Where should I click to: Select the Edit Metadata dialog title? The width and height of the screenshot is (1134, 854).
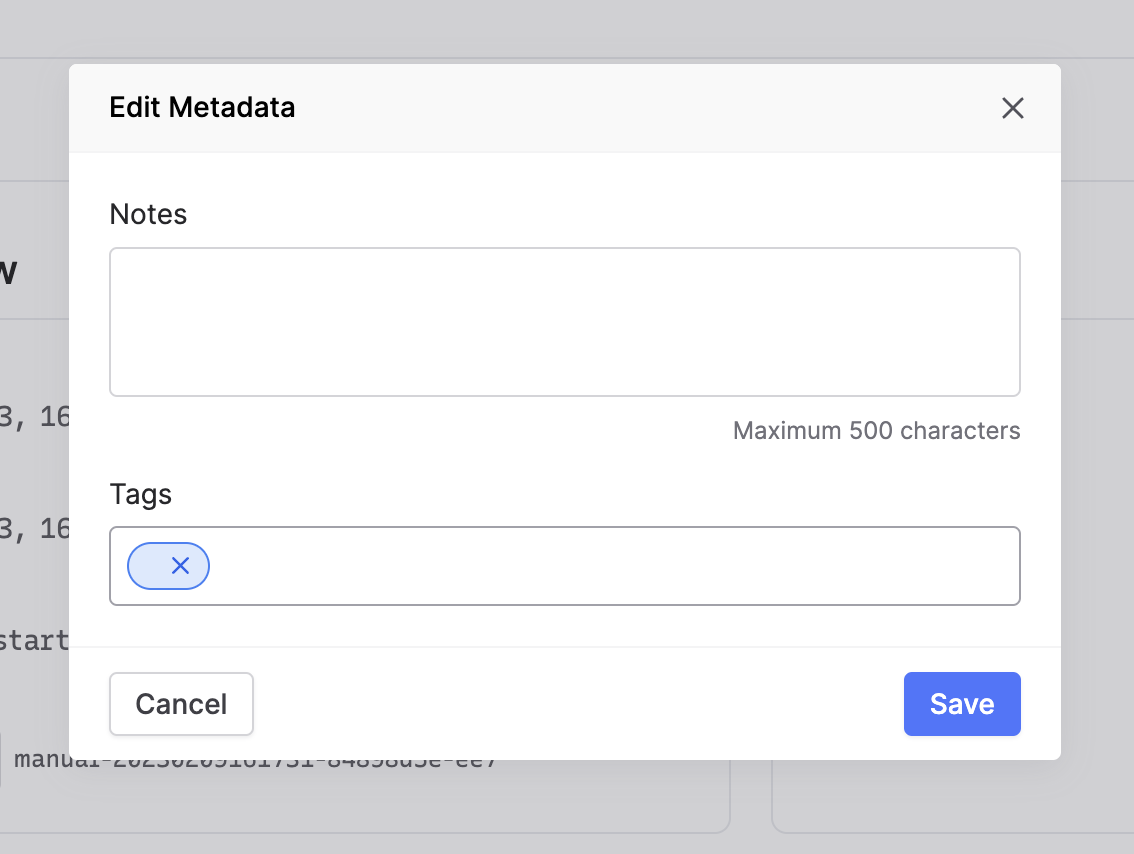[202, 107]
